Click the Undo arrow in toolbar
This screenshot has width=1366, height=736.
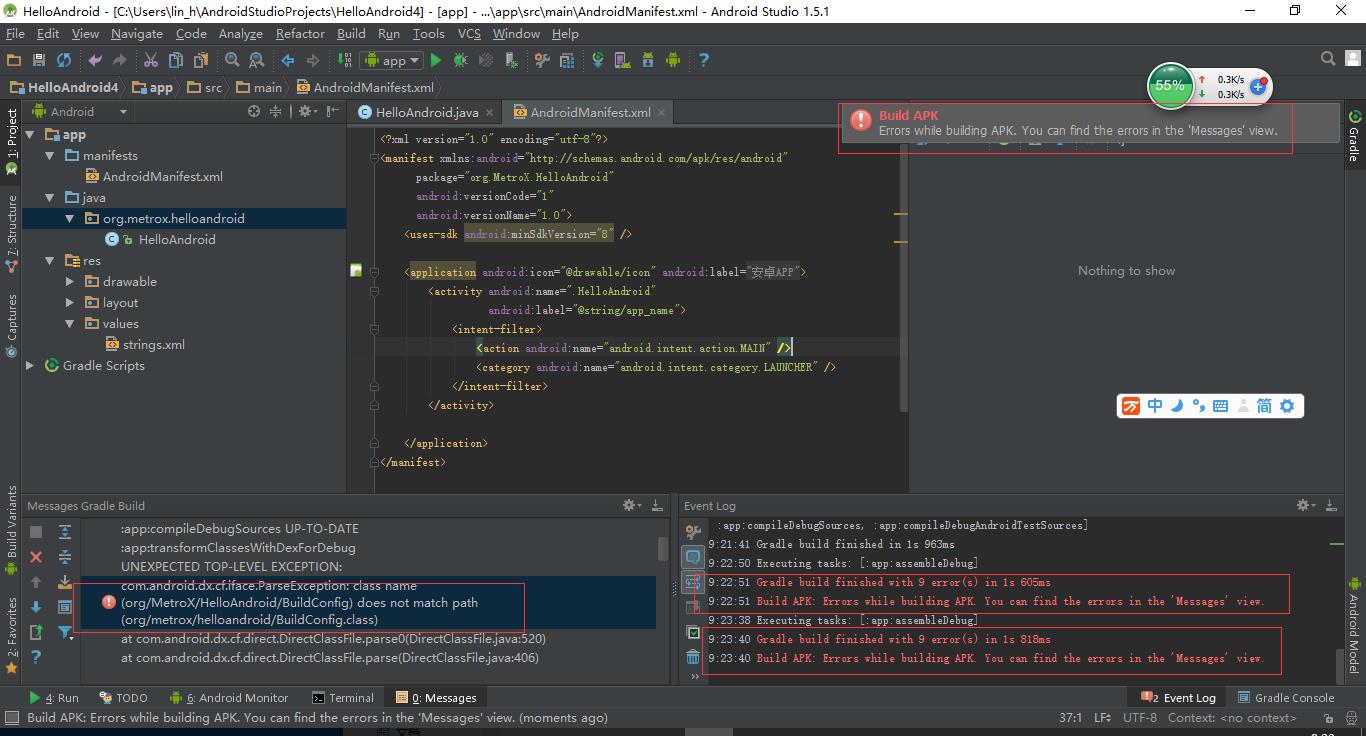point(95,60)
